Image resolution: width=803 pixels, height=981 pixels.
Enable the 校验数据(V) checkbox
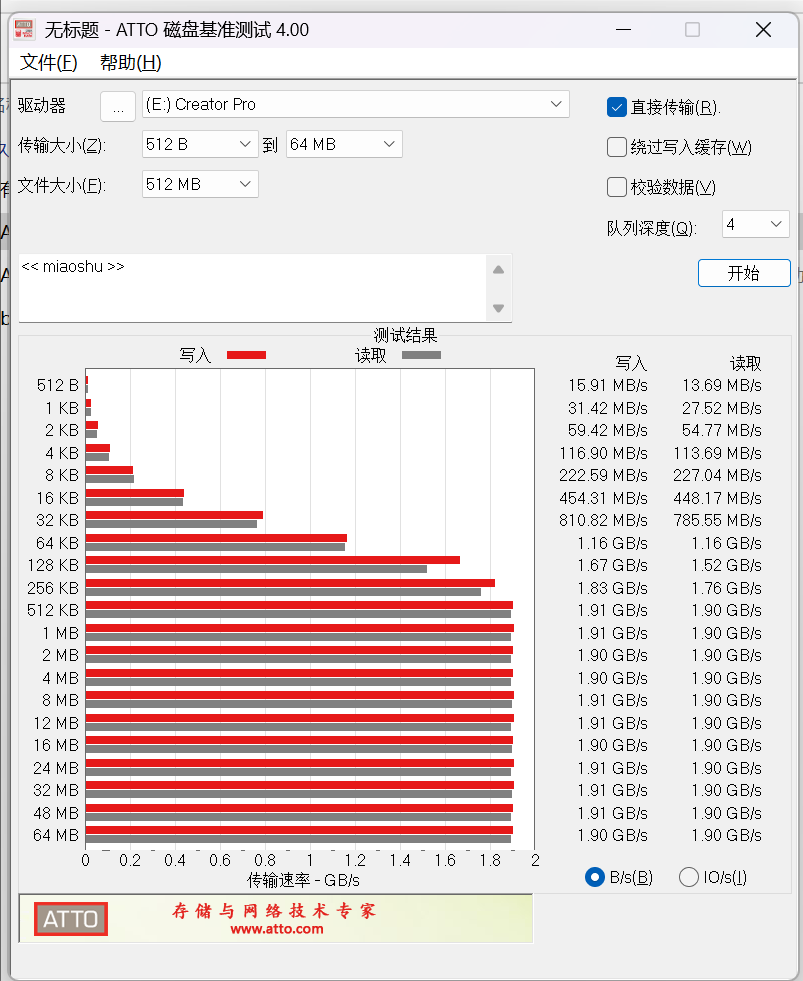click(x=616, y=187)
